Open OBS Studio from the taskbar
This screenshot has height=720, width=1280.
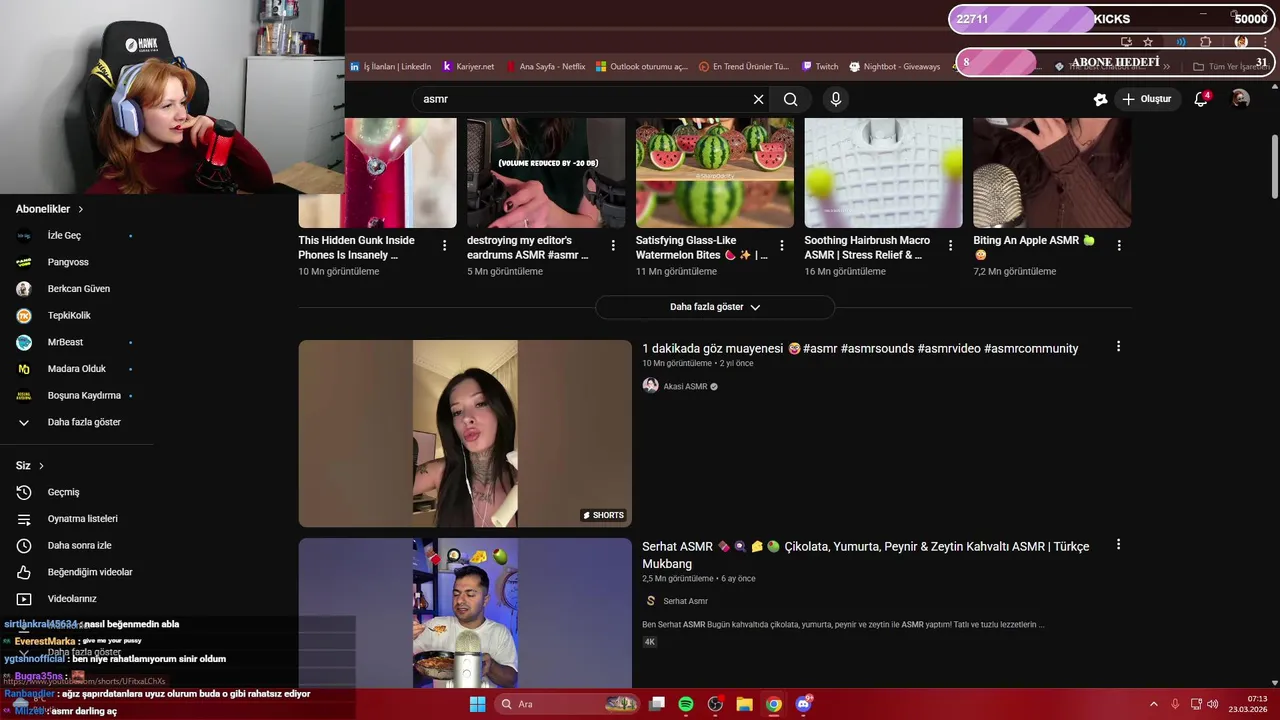(x=715, y=704)
